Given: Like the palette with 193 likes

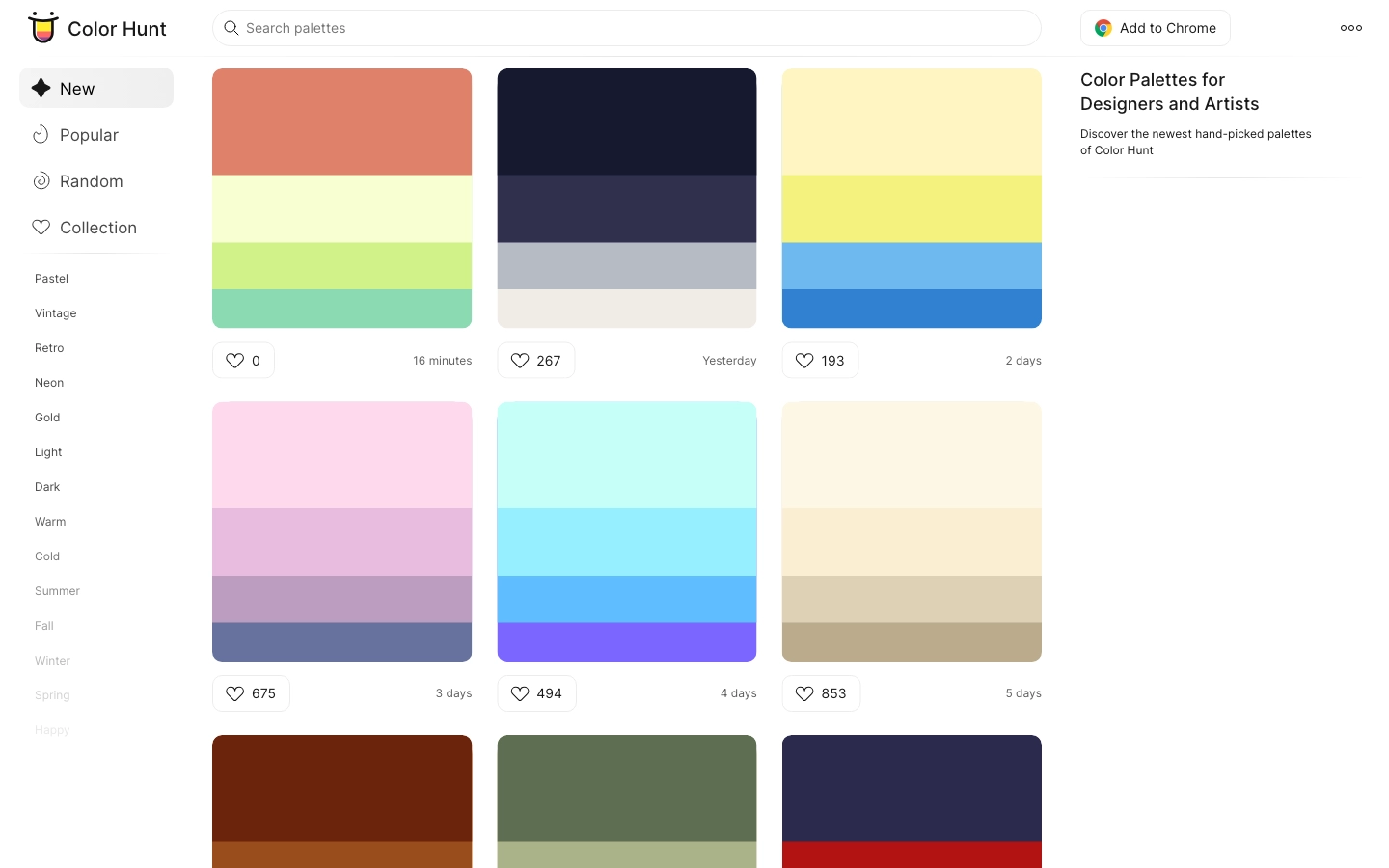Looking at the screenshot, I should click(820, 361).
